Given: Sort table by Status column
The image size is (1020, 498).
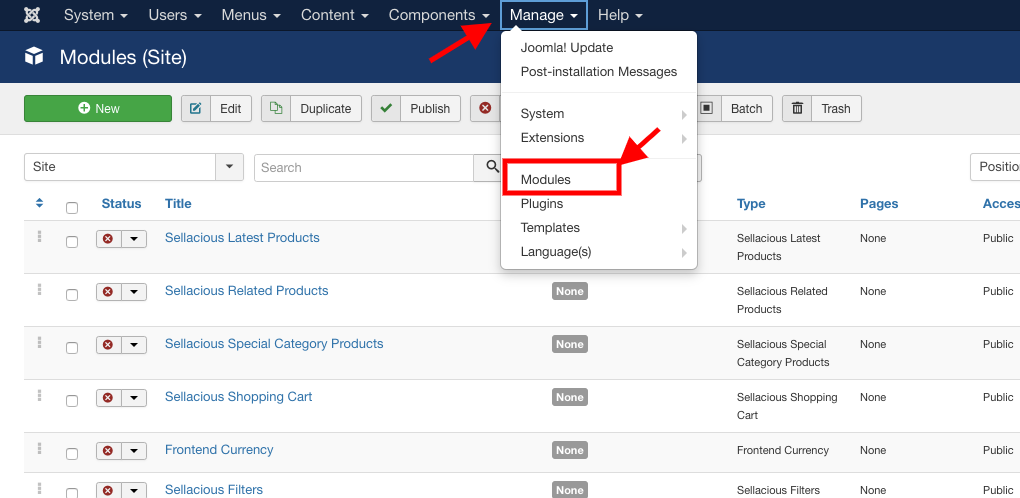Looking at the screenshot, I should [x=121, y=203].
